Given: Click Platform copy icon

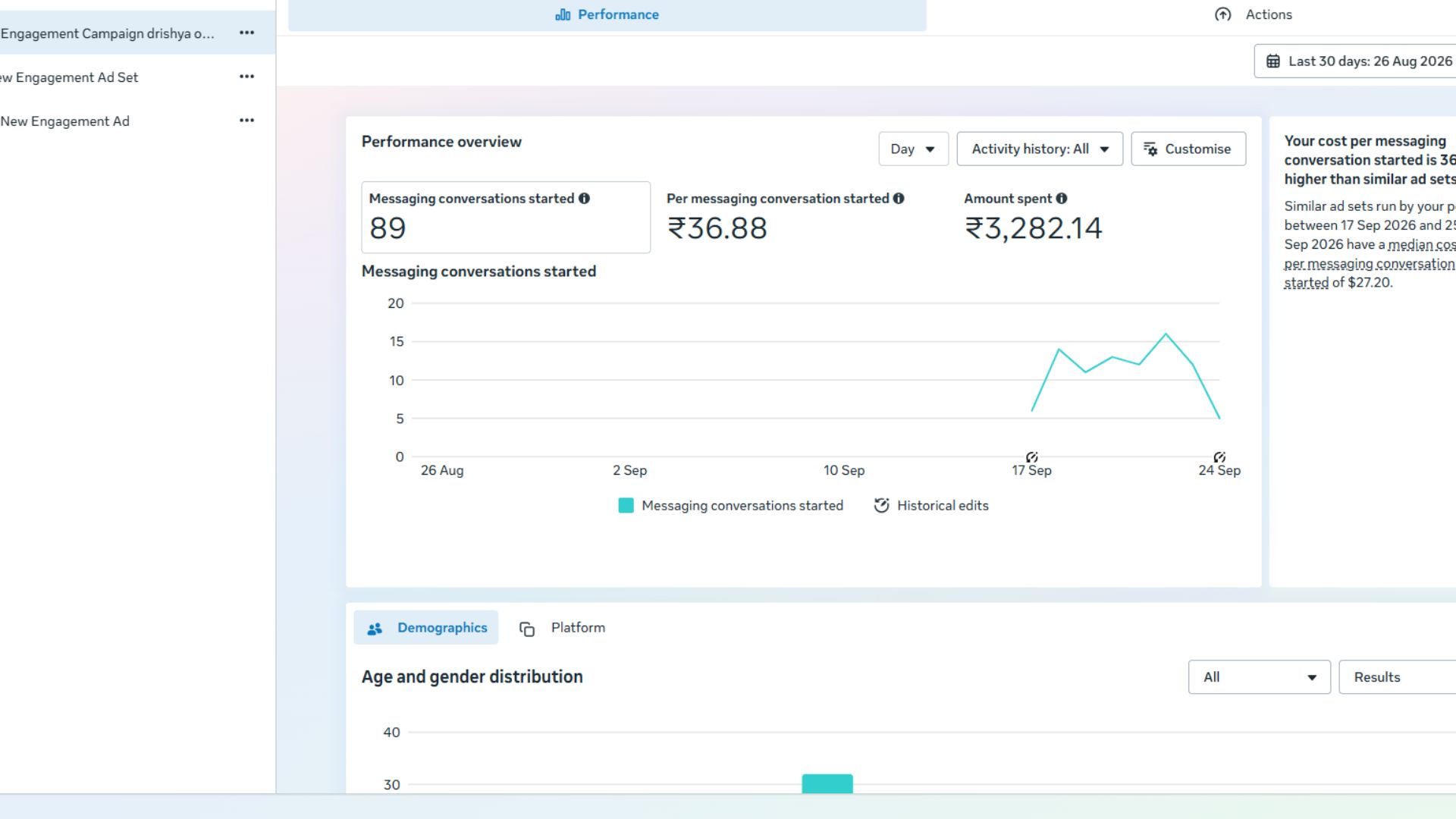Looking at the screenshot, I should [527, 629].
